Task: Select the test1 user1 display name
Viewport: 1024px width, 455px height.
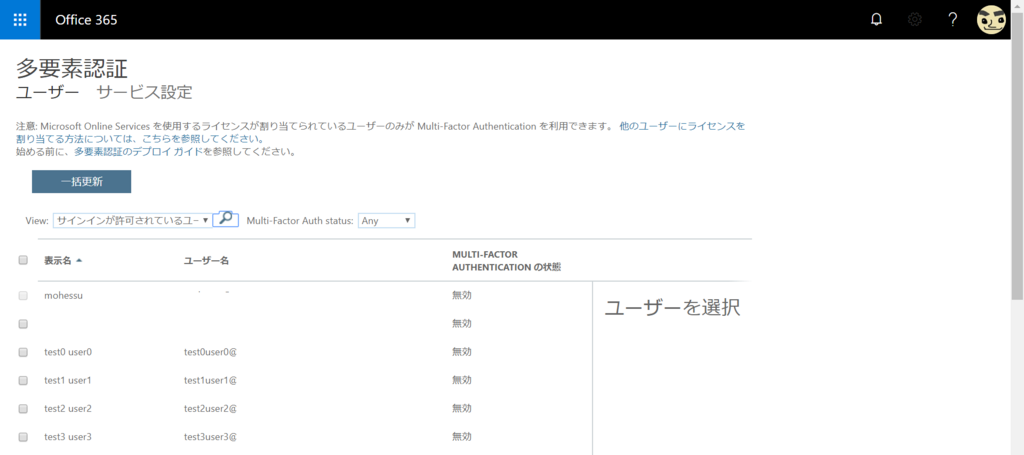Action: pyautogui.click(x=68, y=380)
